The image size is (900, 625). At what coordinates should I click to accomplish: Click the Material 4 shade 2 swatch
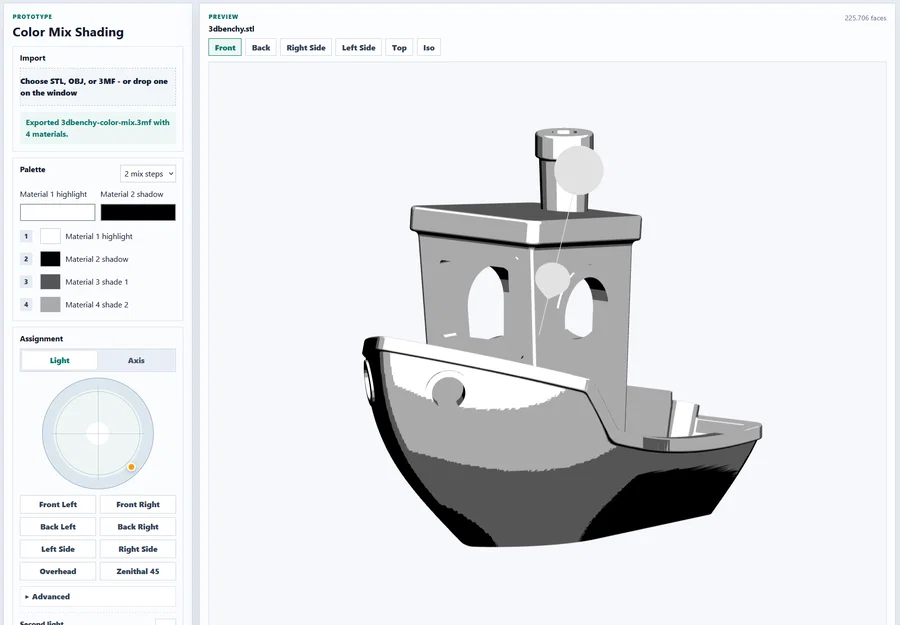tap(50, 305)
